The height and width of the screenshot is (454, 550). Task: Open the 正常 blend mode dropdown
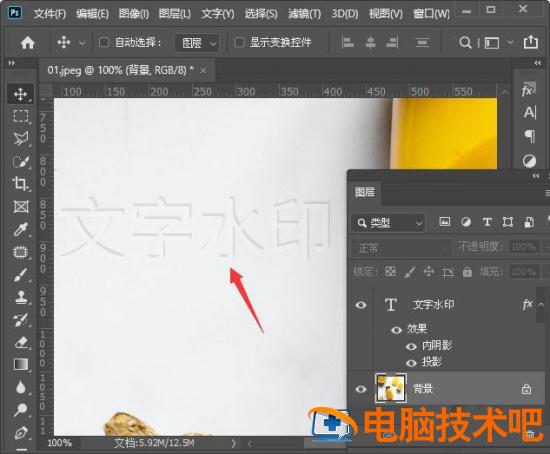[x=401, y=248]
